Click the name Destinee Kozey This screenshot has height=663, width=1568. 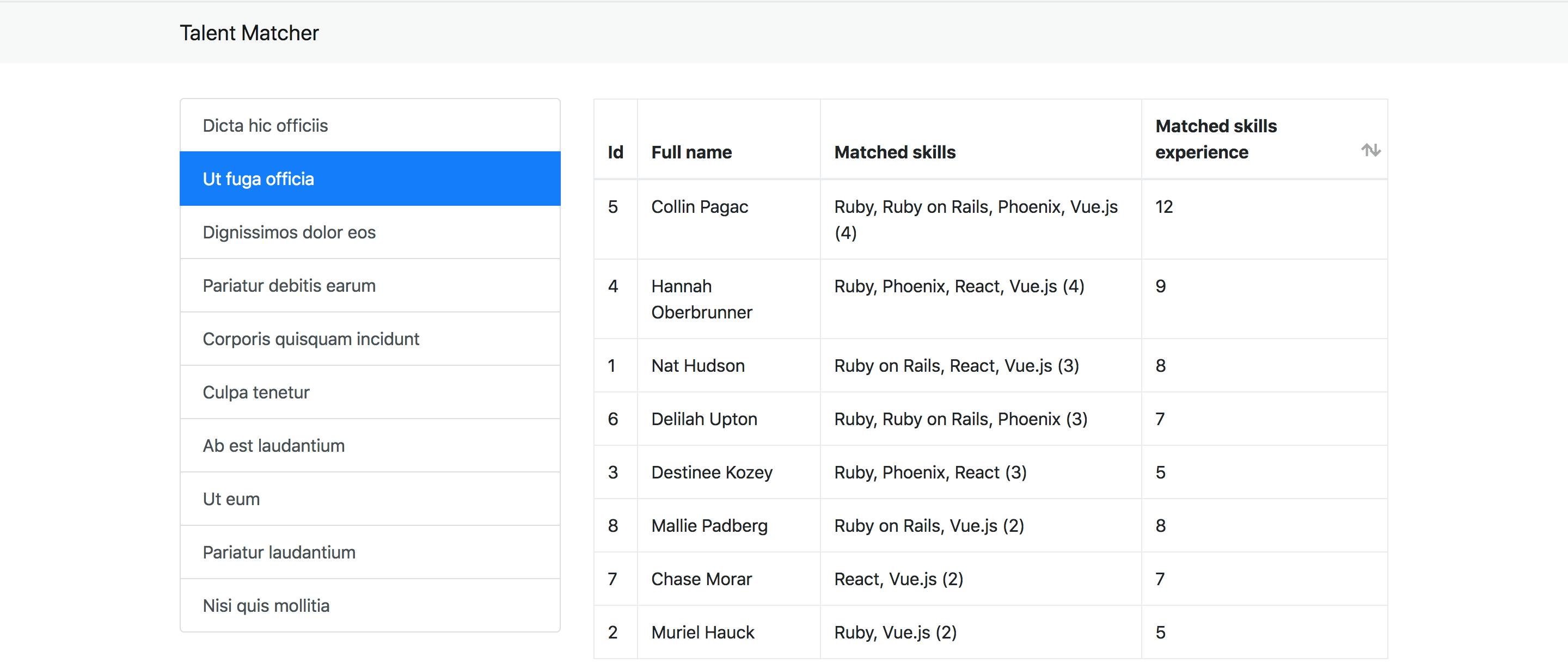[712, 472]
